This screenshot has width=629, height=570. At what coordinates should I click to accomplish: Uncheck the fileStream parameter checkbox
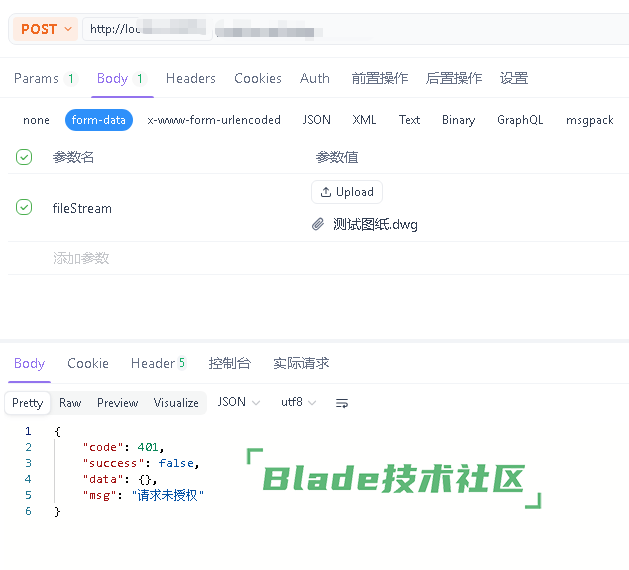24,208
